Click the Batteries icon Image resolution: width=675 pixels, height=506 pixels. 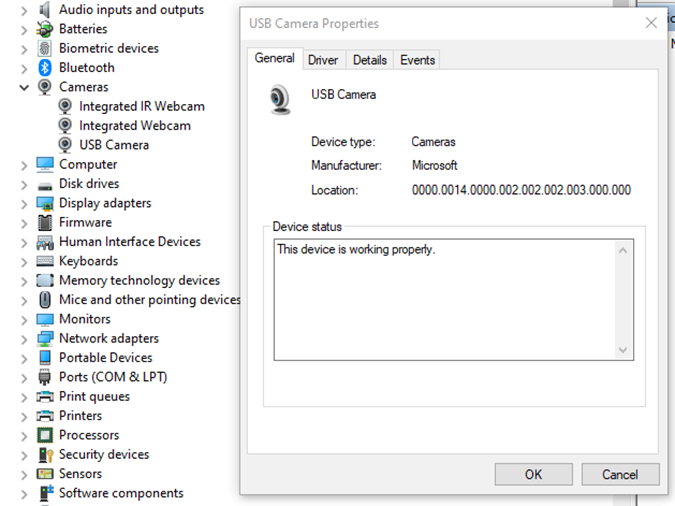click(x=45, y=29)
